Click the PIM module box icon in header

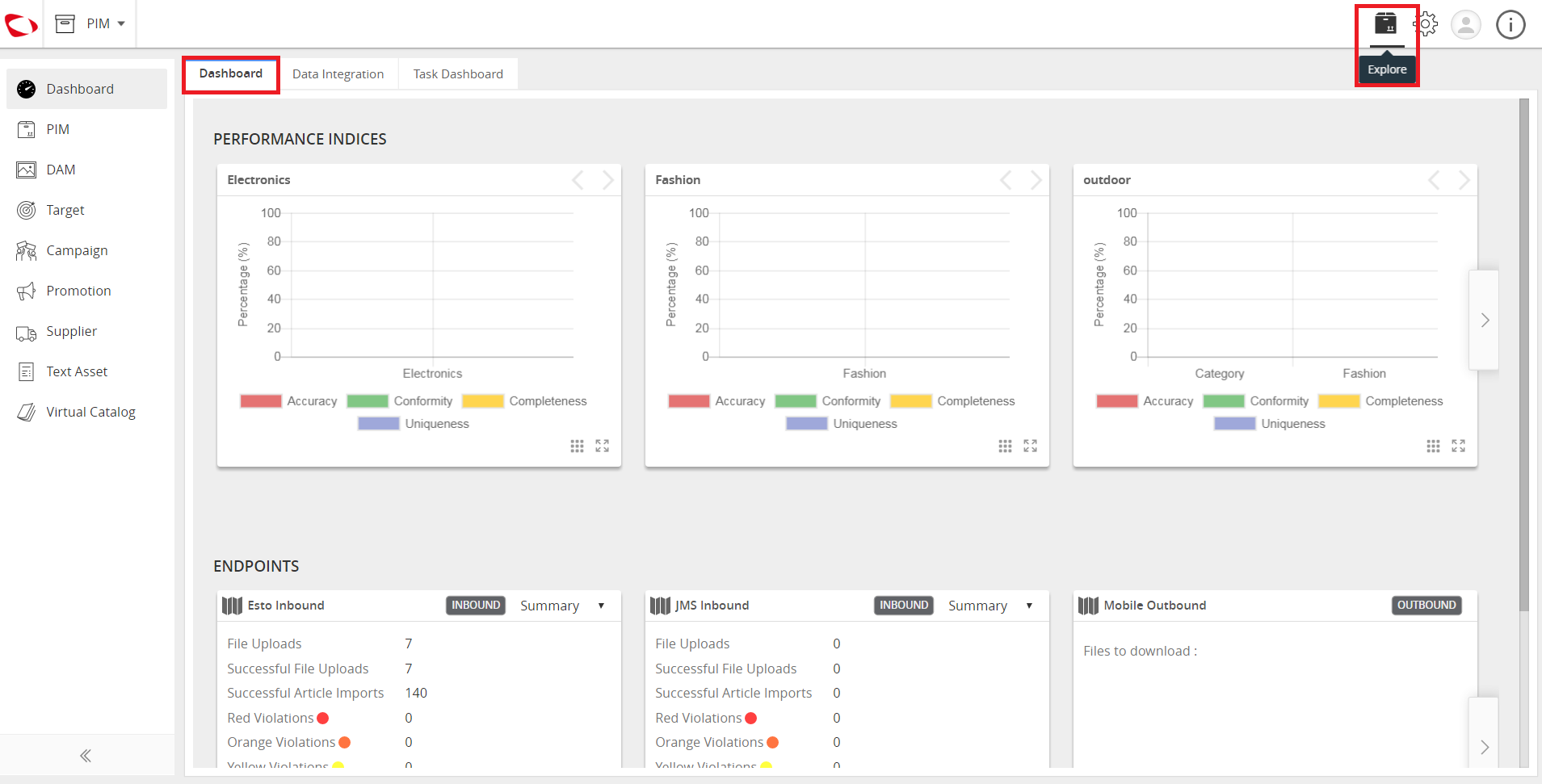point(65,24)
